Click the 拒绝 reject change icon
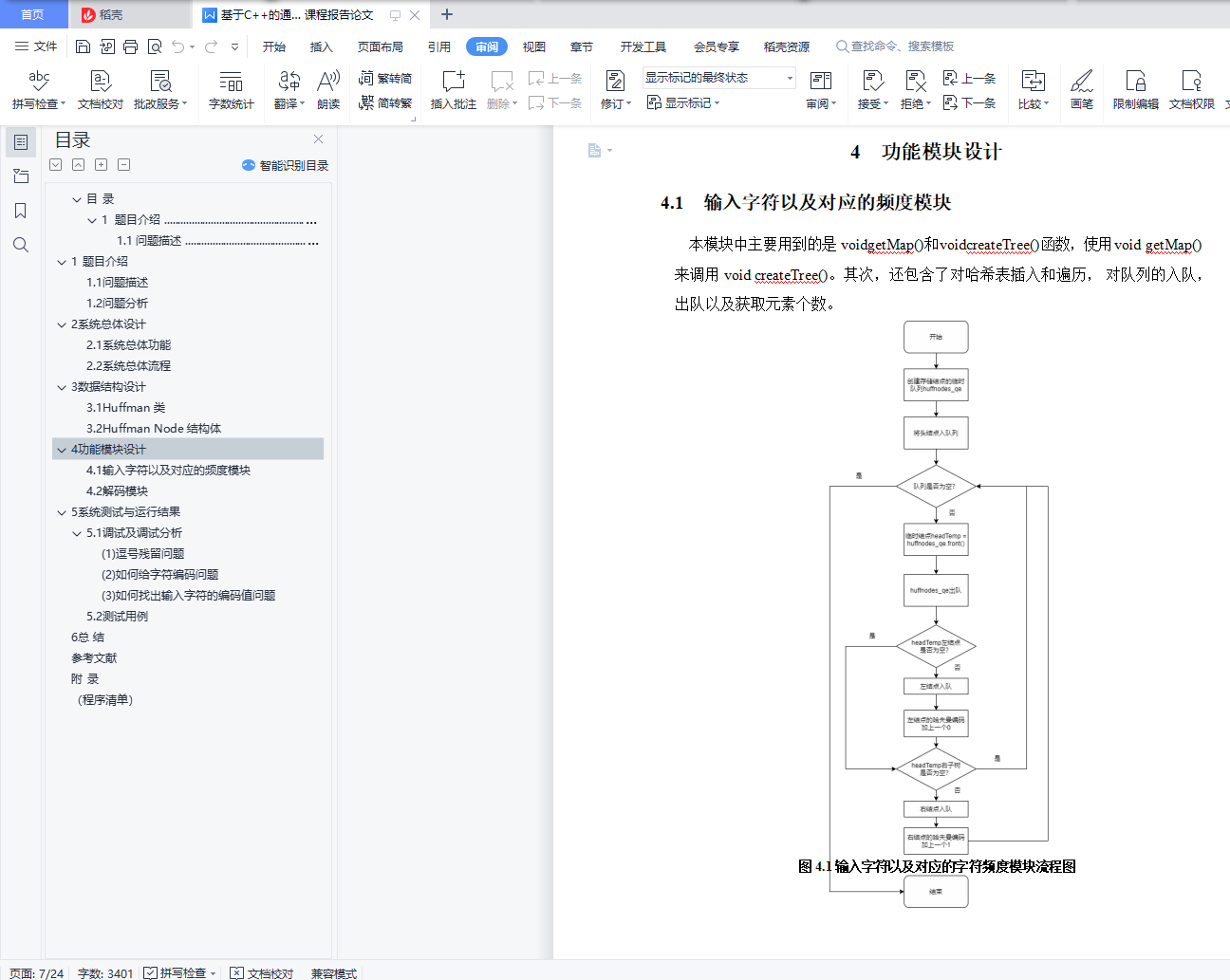This screenshot has width=1230, height=980. pyautogui.click(x=916, y=82)
